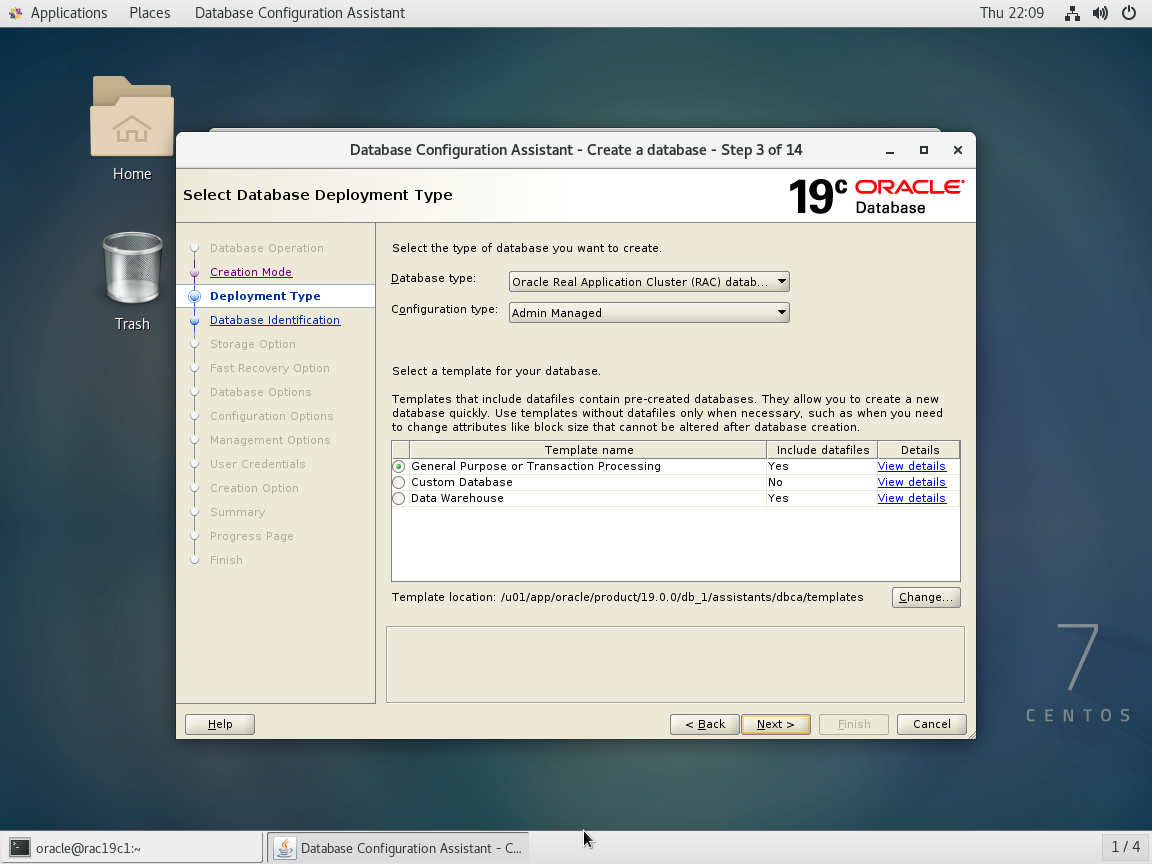Open the Places menu
The width and height of the screenshot is (1152, 864).
149,13
